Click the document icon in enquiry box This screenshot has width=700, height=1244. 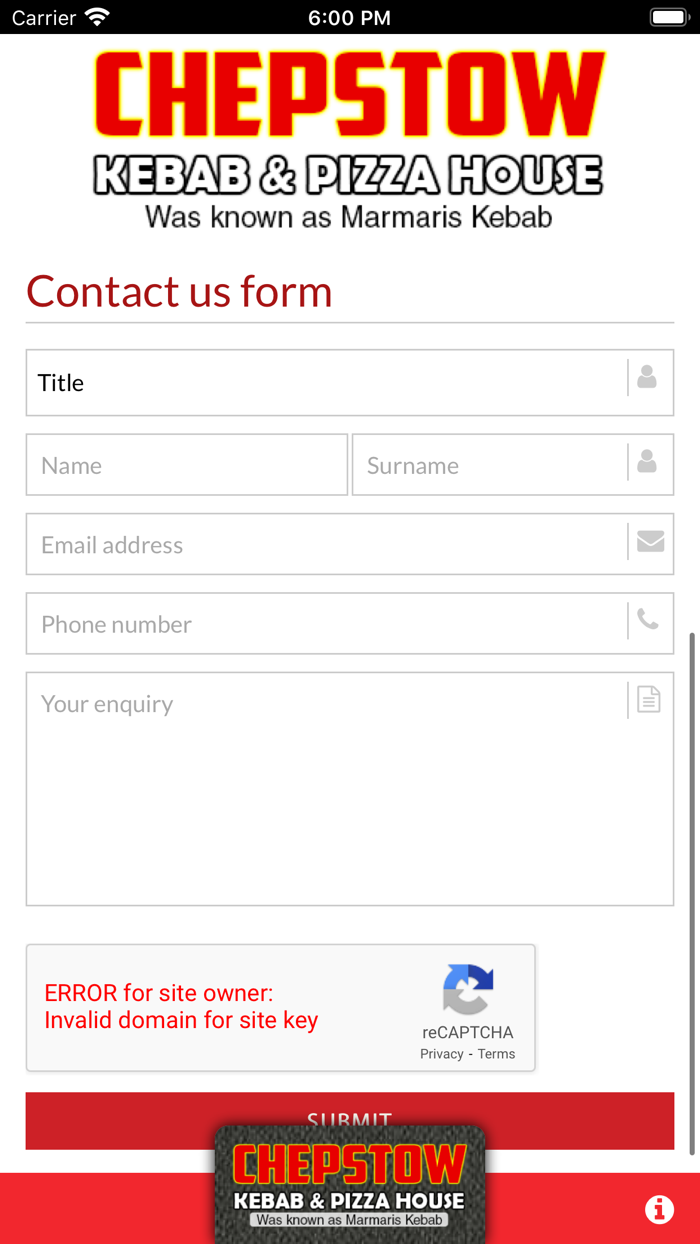[x=649, y=700]
